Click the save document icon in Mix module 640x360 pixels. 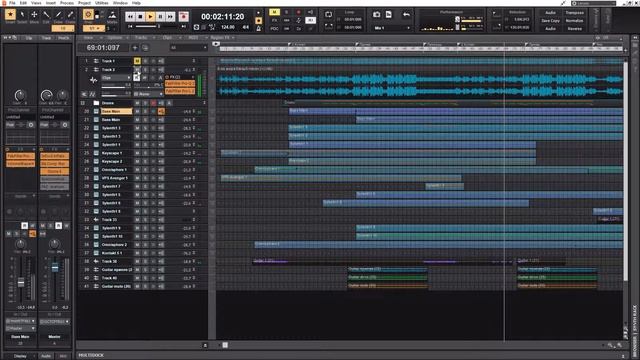point(389,15)
